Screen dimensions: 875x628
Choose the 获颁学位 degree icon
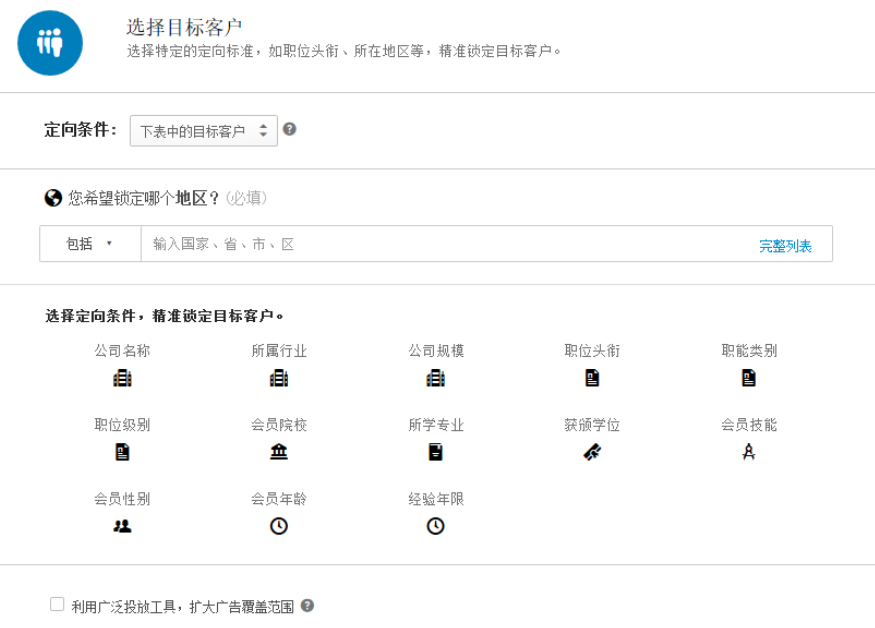coord(592,452)
